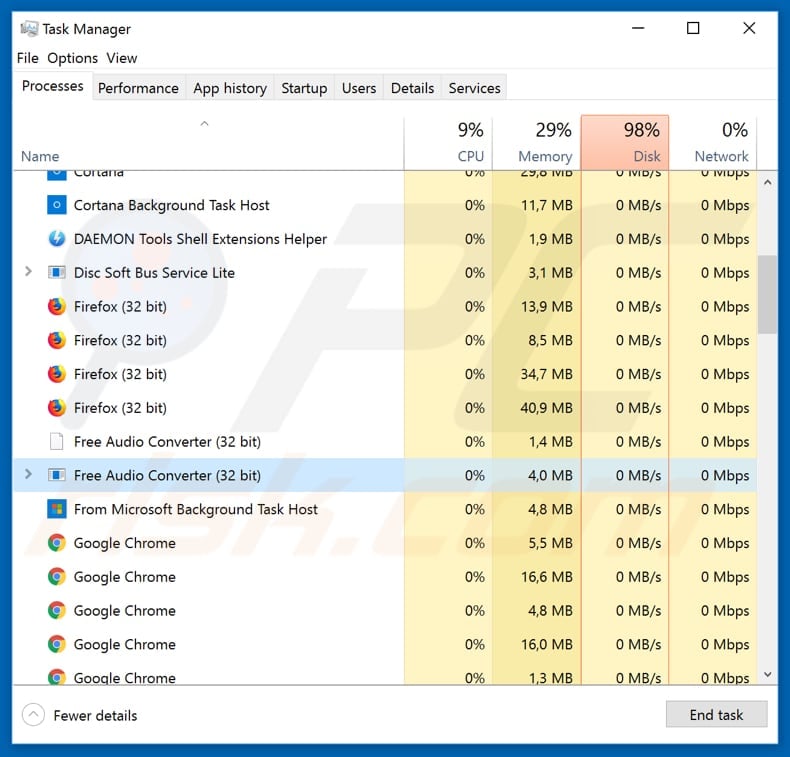Switch to the Performance tab
This screenshot has height=757, width=790.
pyautogui.click(x=138, y=88)
